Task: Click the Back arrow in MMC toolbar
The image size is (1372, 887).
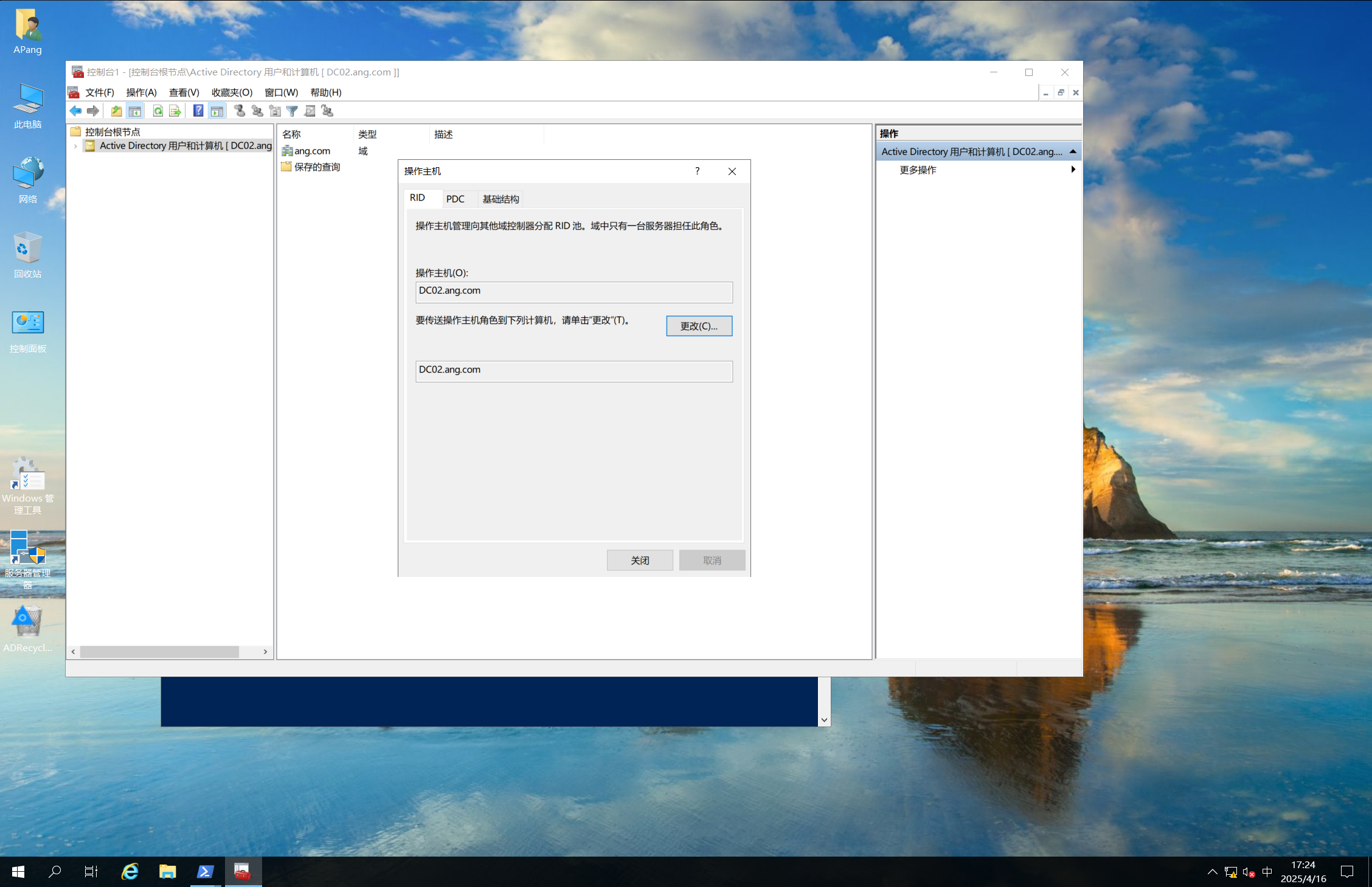Action: pyautogui.click(x=75, y=111)
